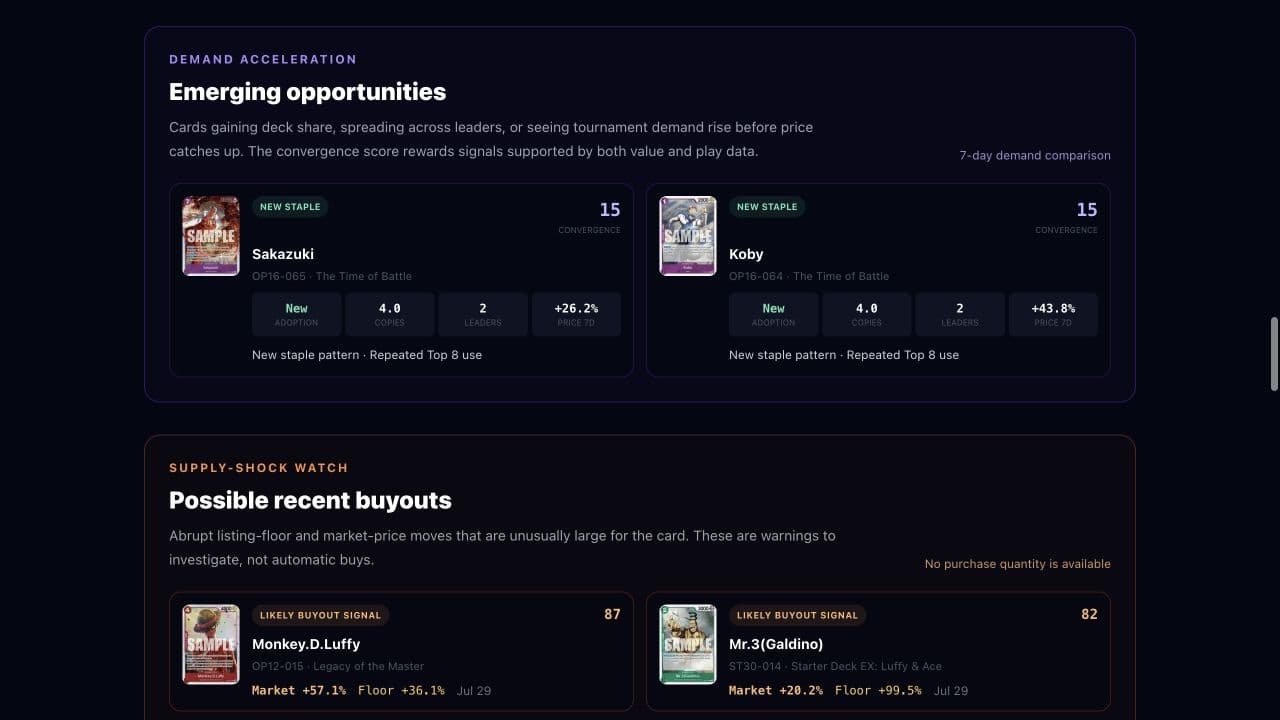Click buyout score 87 on Monkey.D.Luffy

(x=612, y=614)
